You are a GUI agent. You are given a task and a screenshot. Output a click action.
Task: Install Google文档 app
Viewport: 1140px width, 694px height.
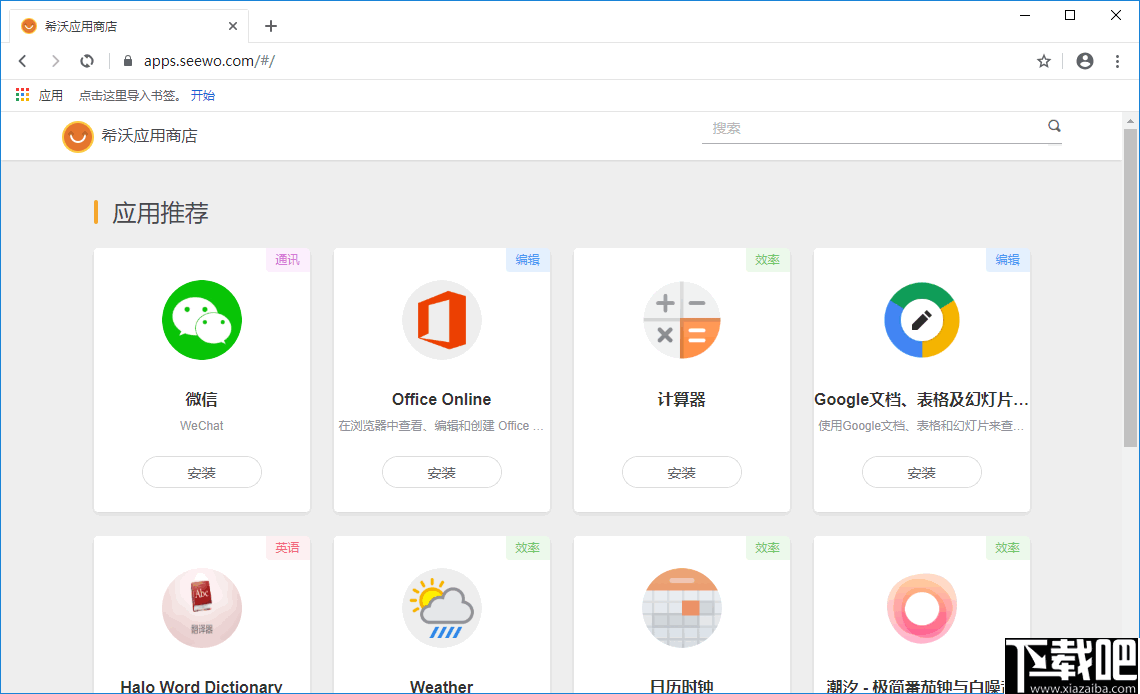[x=921, y=472]
